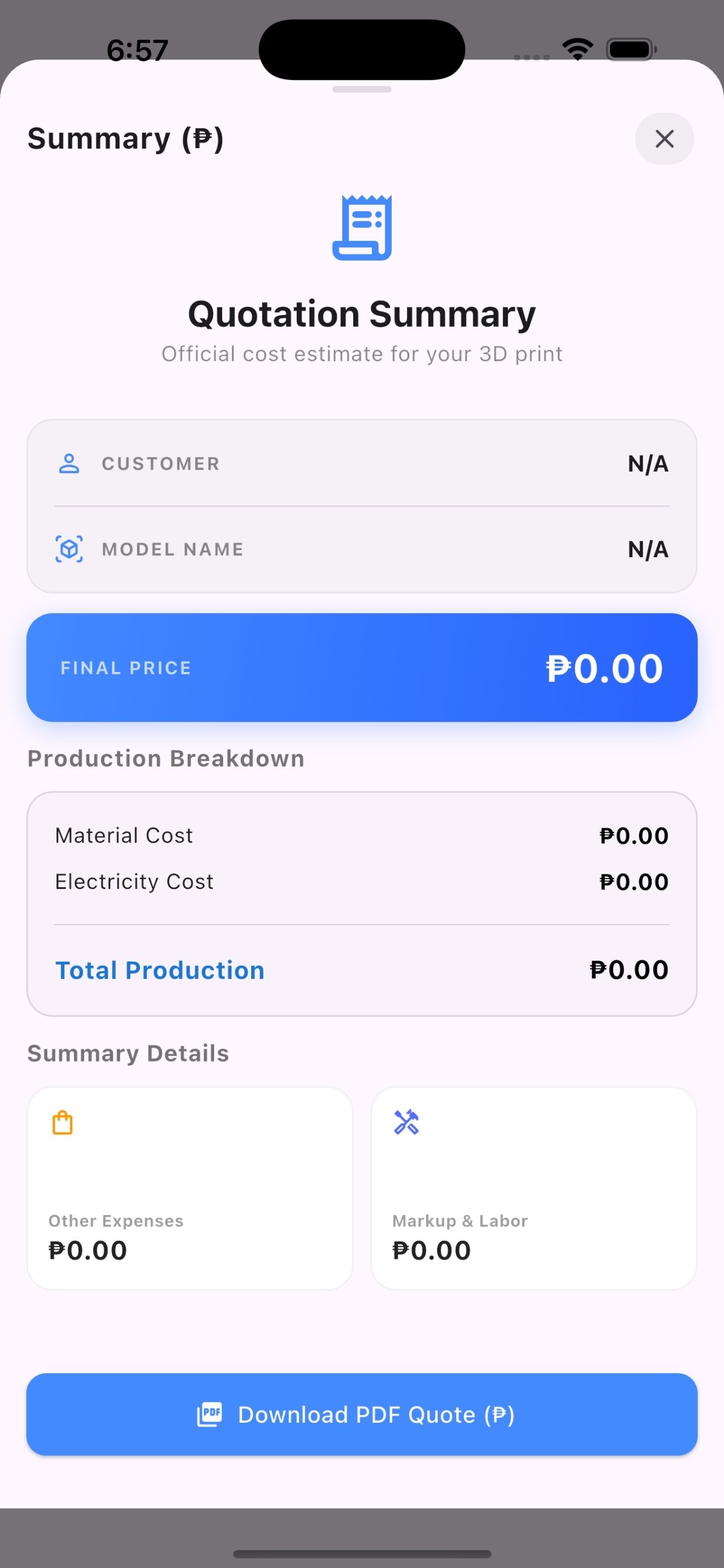
Task: Click the customer person icon
Action: 69,464
